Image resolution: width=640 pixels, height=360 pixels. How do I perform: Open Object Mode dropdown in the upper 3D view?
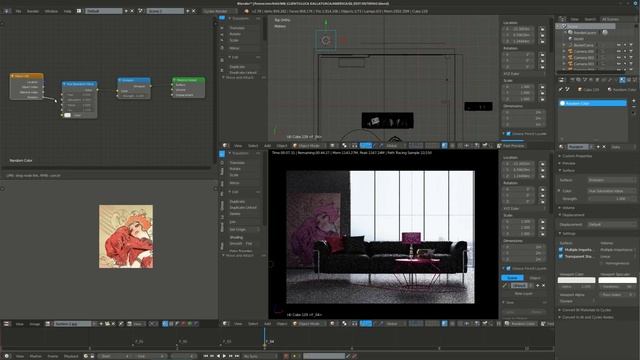(x=310, y=146)
